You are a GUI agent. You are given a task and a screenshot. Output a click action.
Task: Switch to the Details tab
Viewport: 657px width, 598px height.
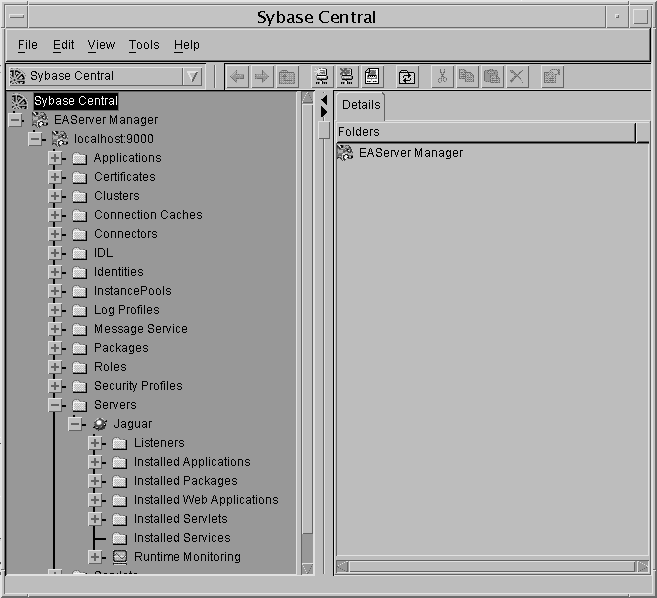pos(361,105)
